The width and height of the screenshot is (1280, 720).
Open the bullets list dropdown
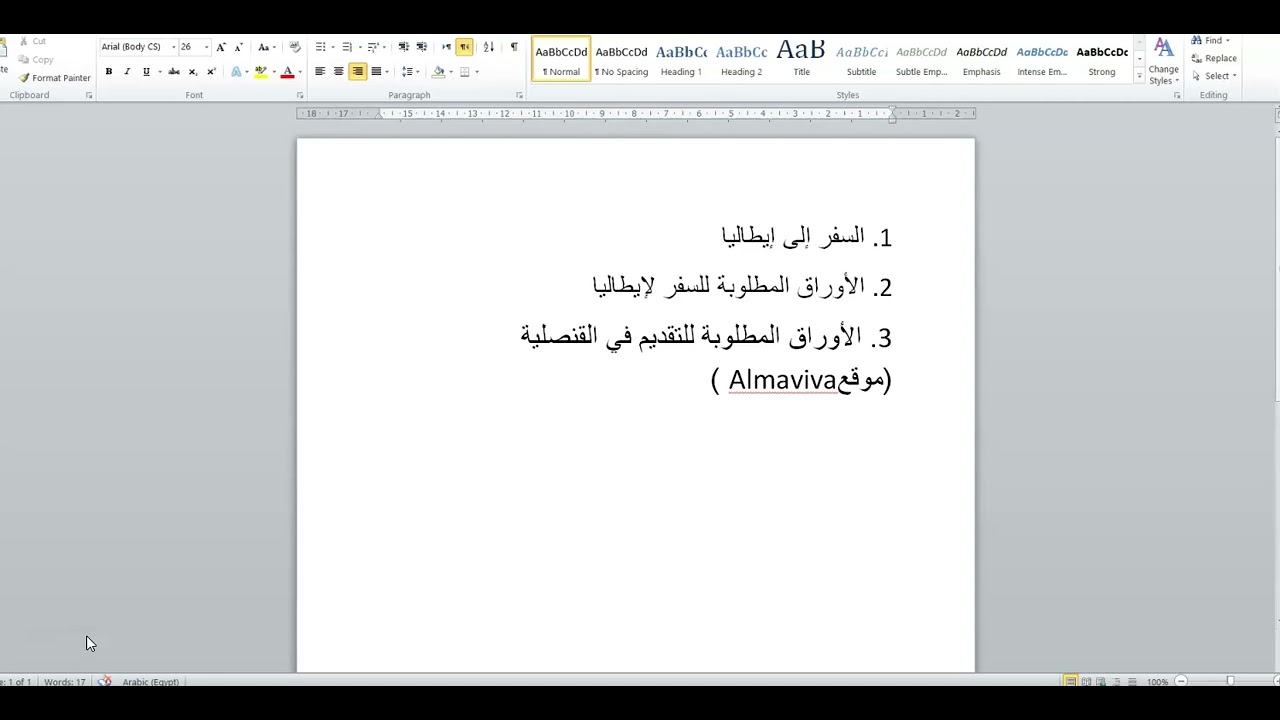pos(332,47)
